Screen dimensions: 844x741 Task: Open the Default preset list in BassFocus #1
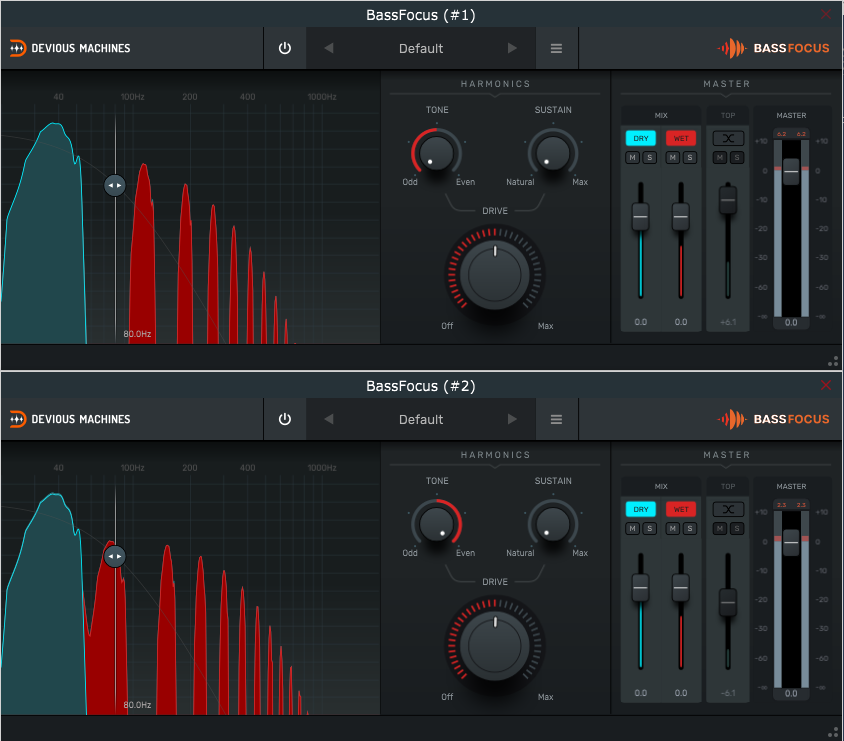(421, 48)
